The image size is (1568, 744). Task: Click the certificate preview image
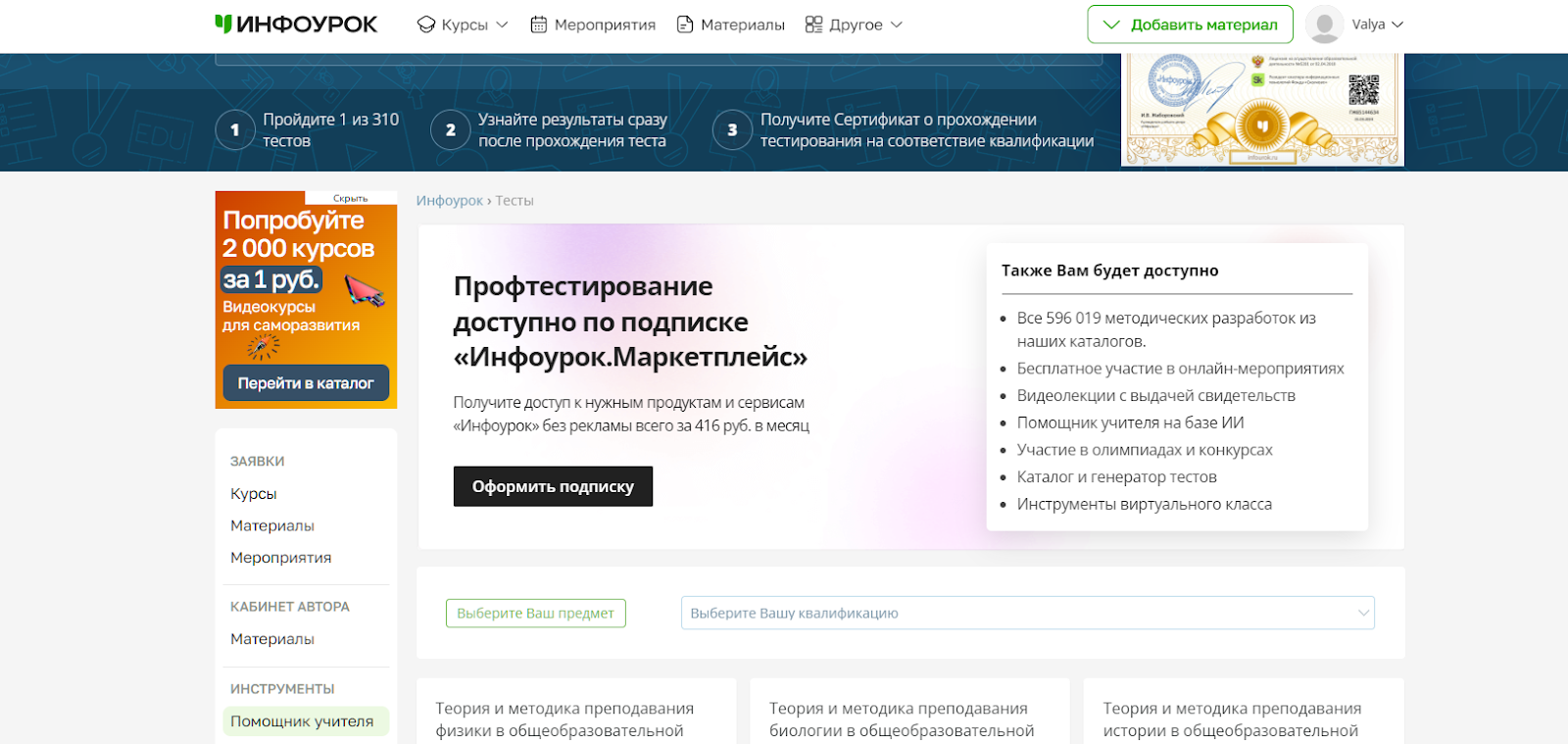click(x=1262, y=109)
